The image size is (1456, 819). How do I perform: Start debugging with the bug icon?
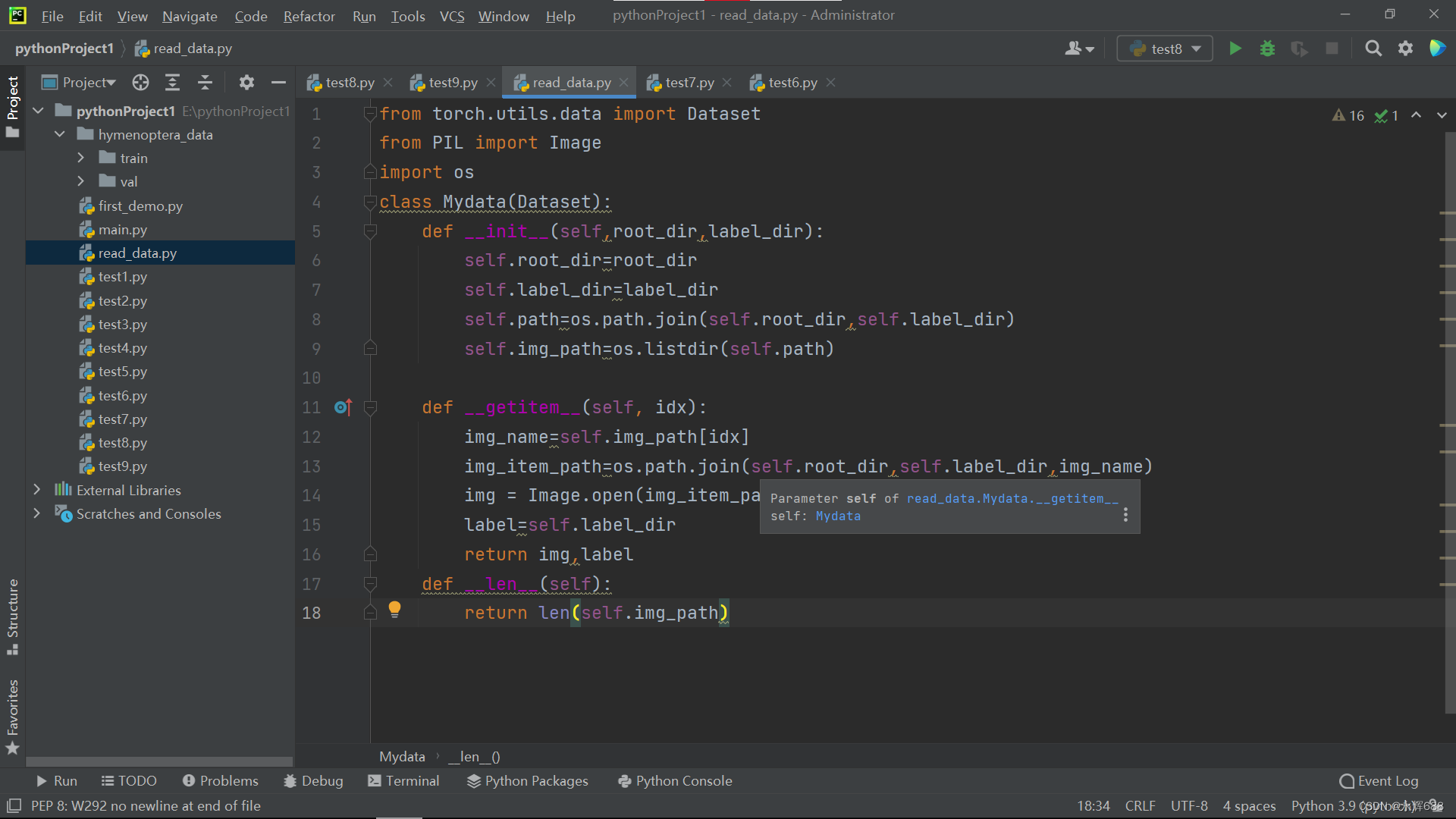point(1267,49)
